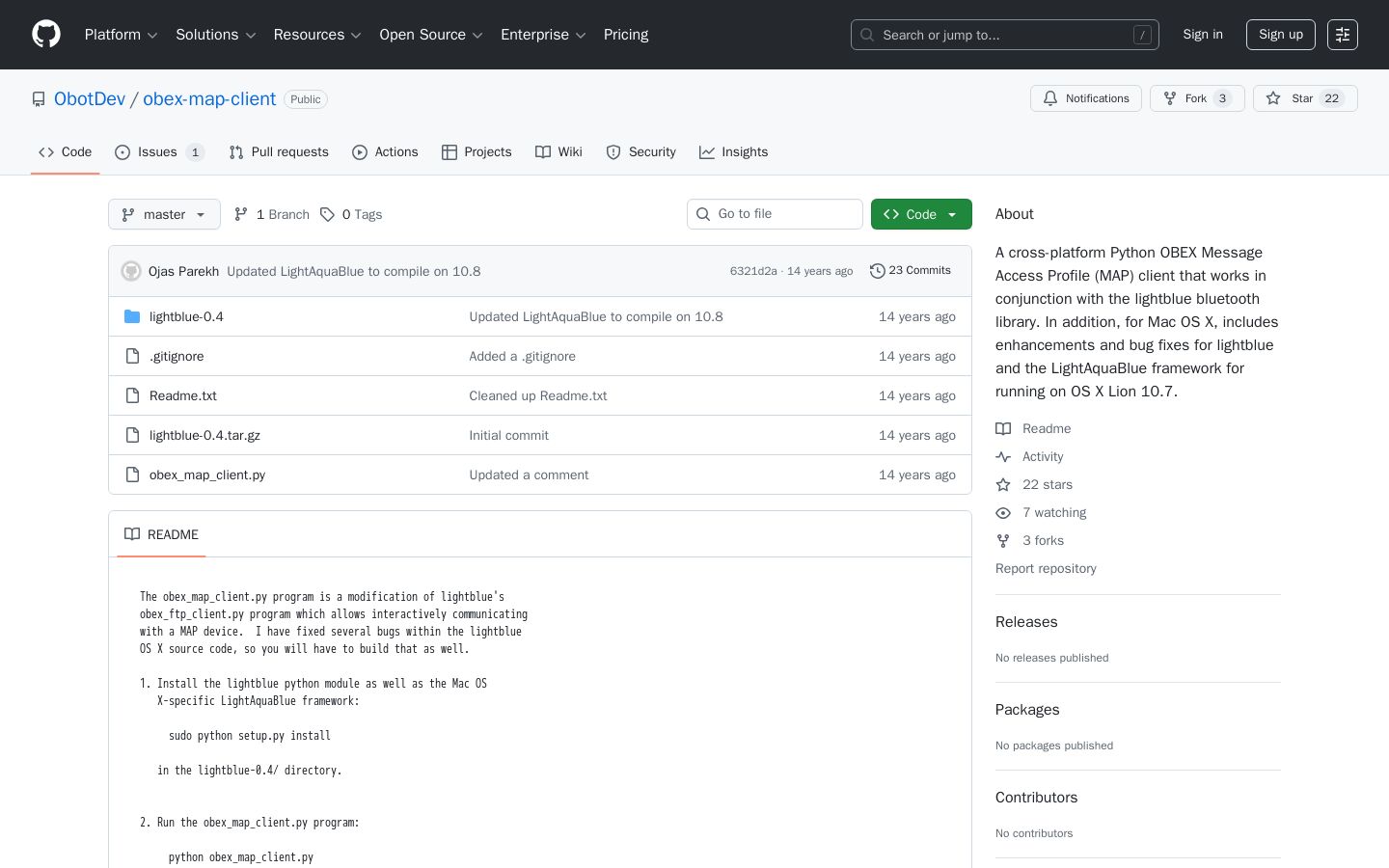The height and width of the screenshot is (868, 1389).
Task: Click the tag icon next to 0 Tags
Action: coord(328,214)
